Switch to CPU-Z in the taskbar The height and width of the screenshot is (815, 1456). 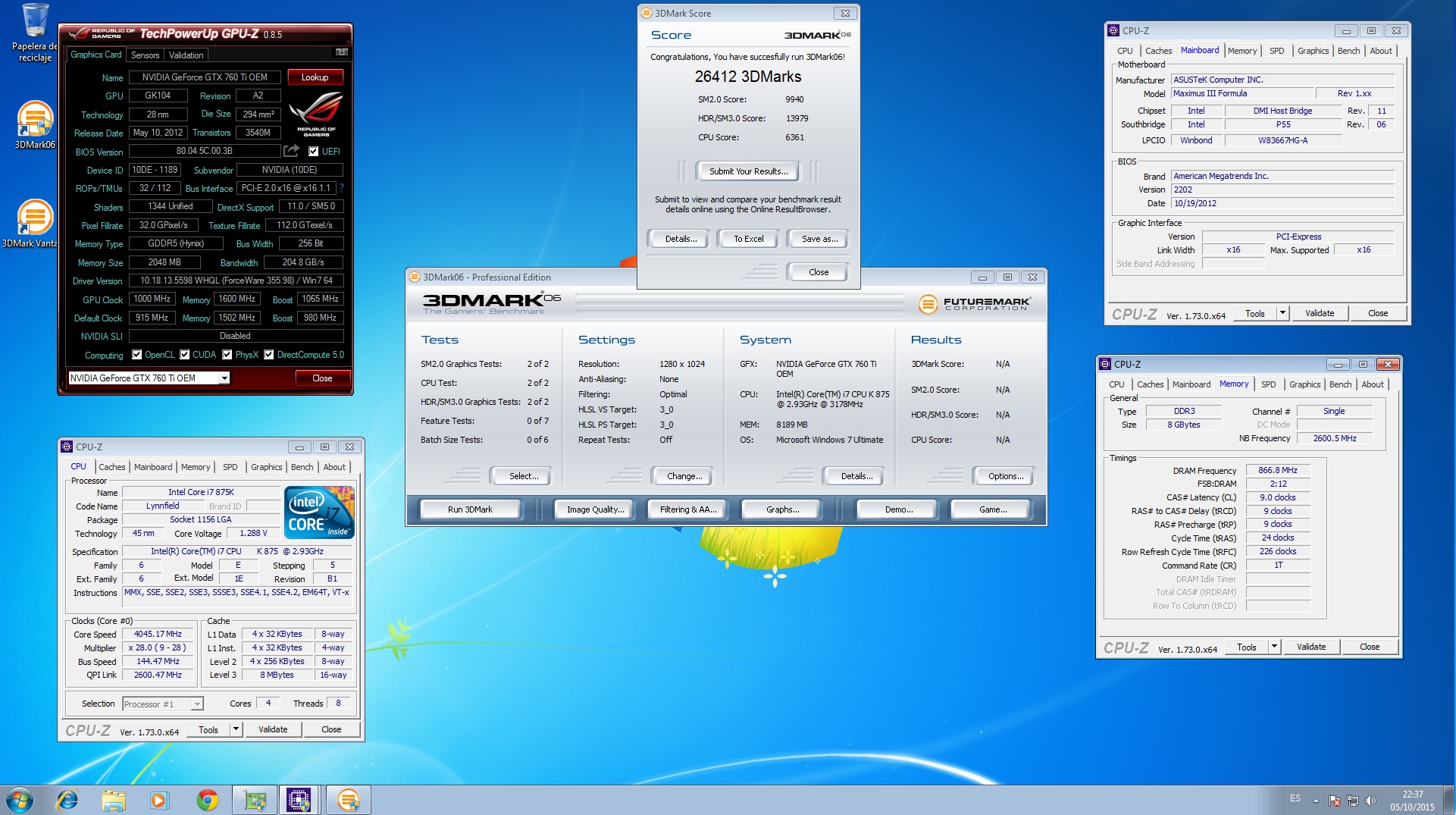pos(299,800)
